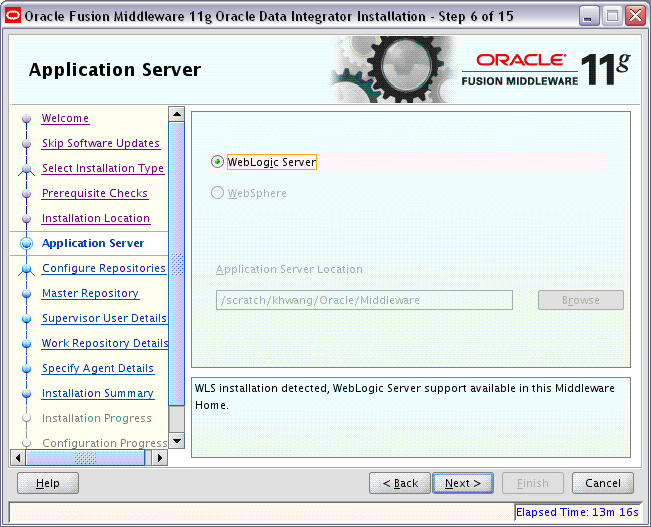The width and height of the screenshot is (651, 527).
Task: Click the Configuration Progress step label
Action: [x=105, y=443]
